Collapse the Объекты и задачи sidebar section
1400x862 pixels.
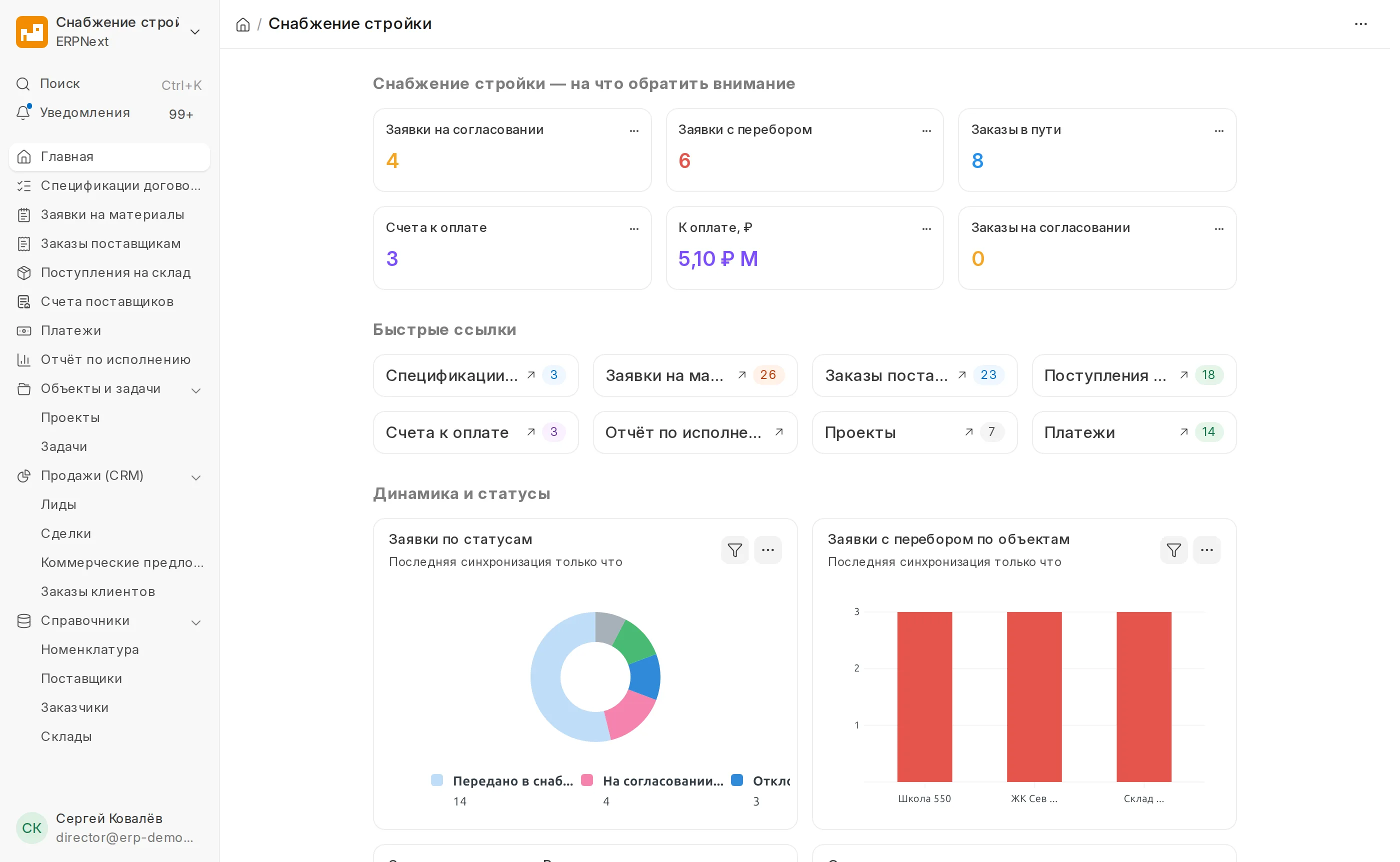[197, 393]
